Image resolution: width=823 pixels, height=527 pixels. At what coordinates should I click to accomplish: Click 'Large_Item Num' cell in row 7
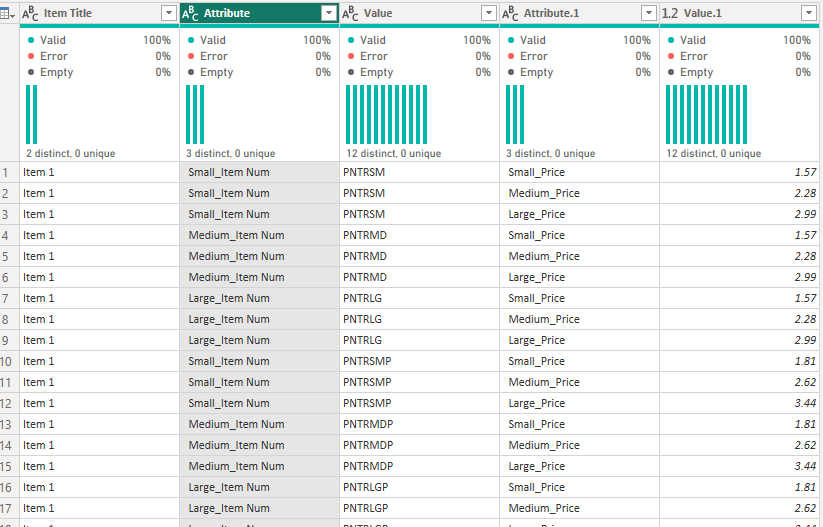(259, 298)
